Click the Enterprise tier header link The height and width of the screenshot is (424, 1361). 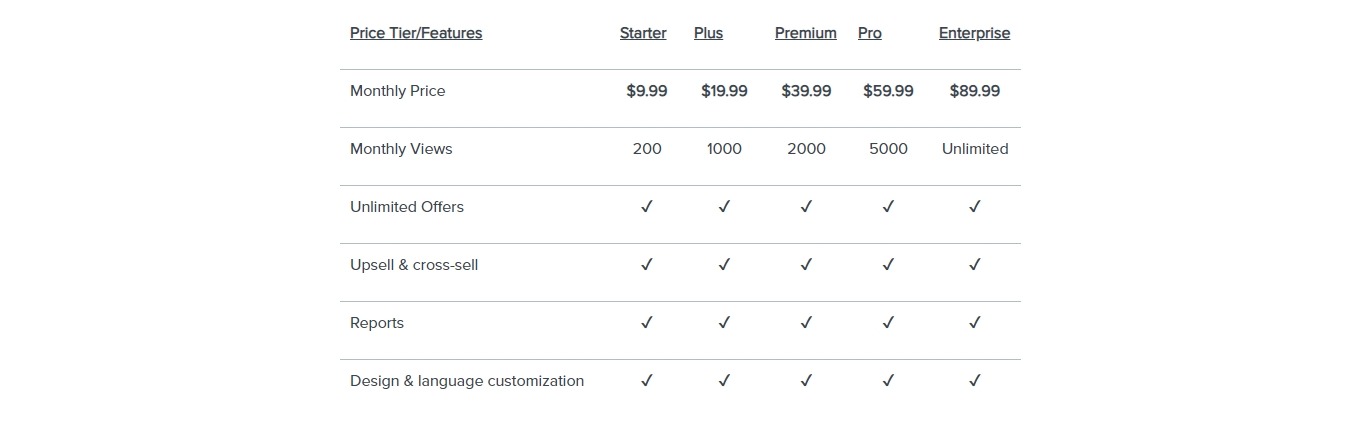pos(974,33)
